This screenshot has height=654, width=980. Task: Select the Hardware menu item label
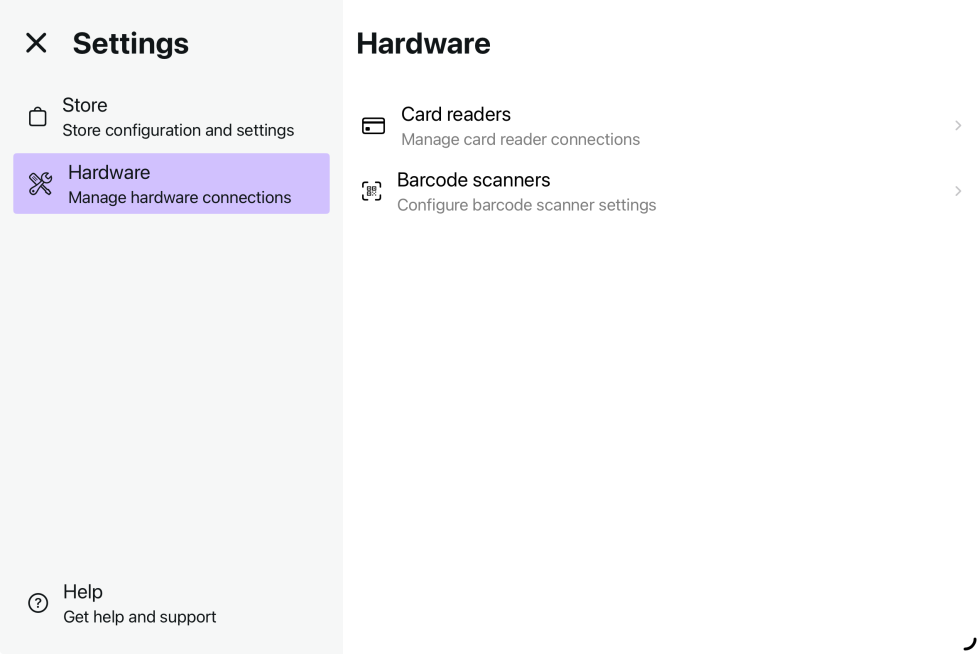[109, 172]
